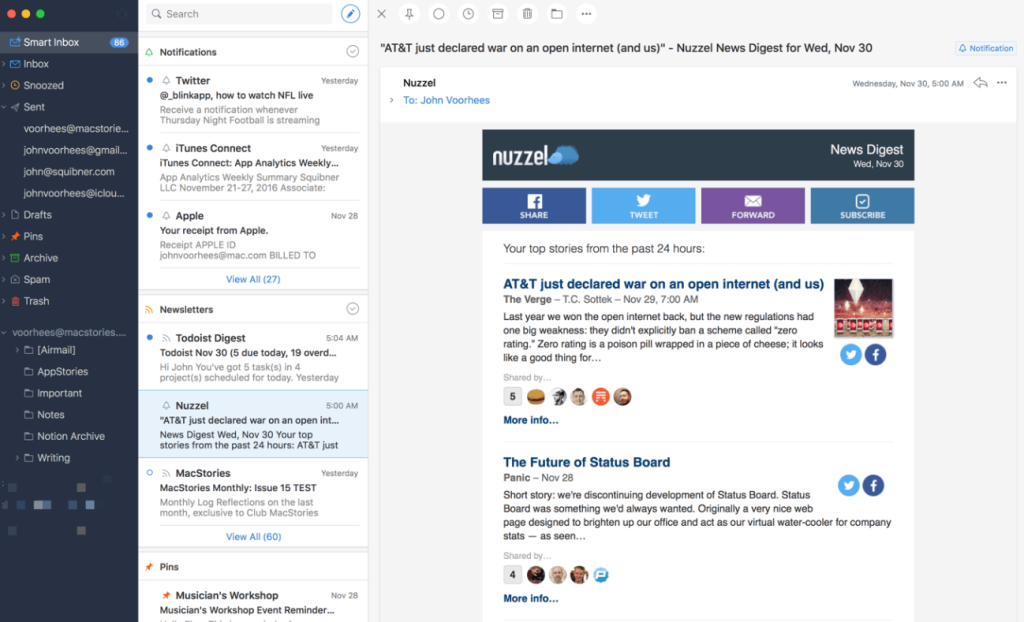
Task: Toggle unread dot on Apple receipt email
Action: [150, 215]
